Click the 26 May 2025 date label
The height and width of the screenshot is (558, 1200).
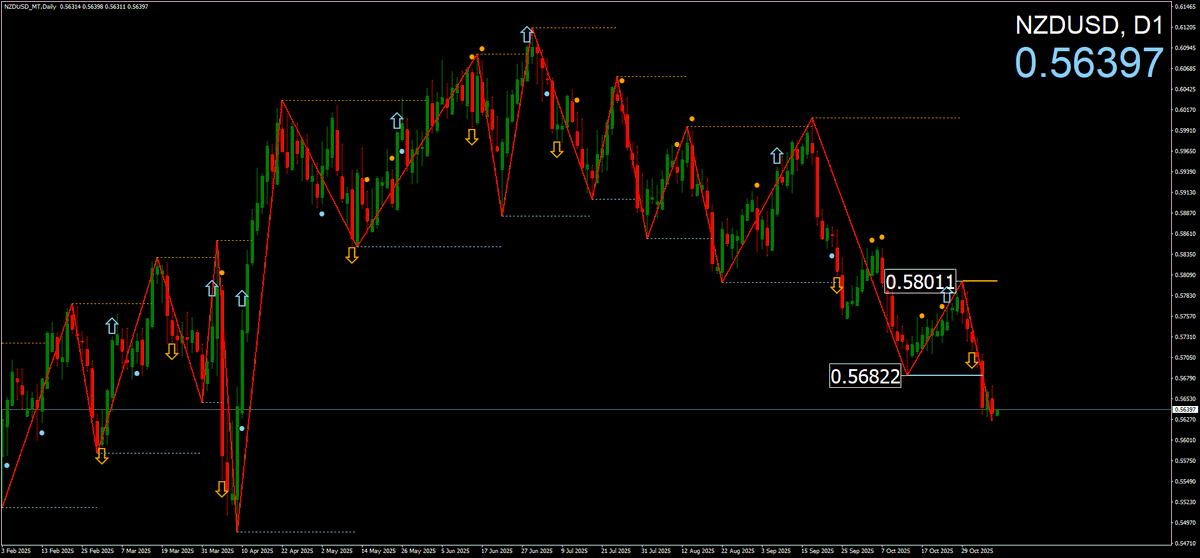418,551
